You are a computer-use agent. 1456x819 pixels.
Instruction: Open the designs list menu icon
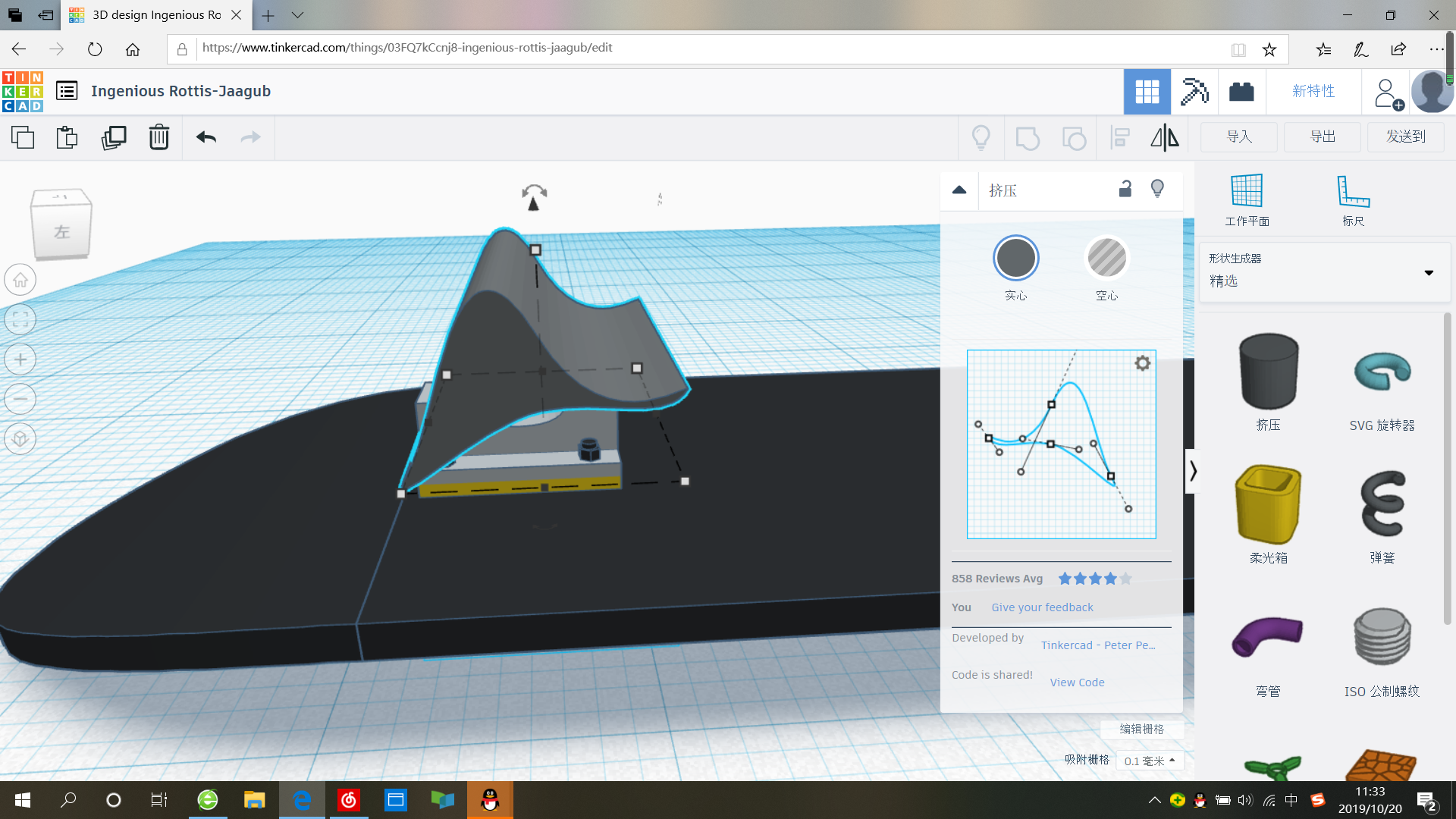point(67,91)
